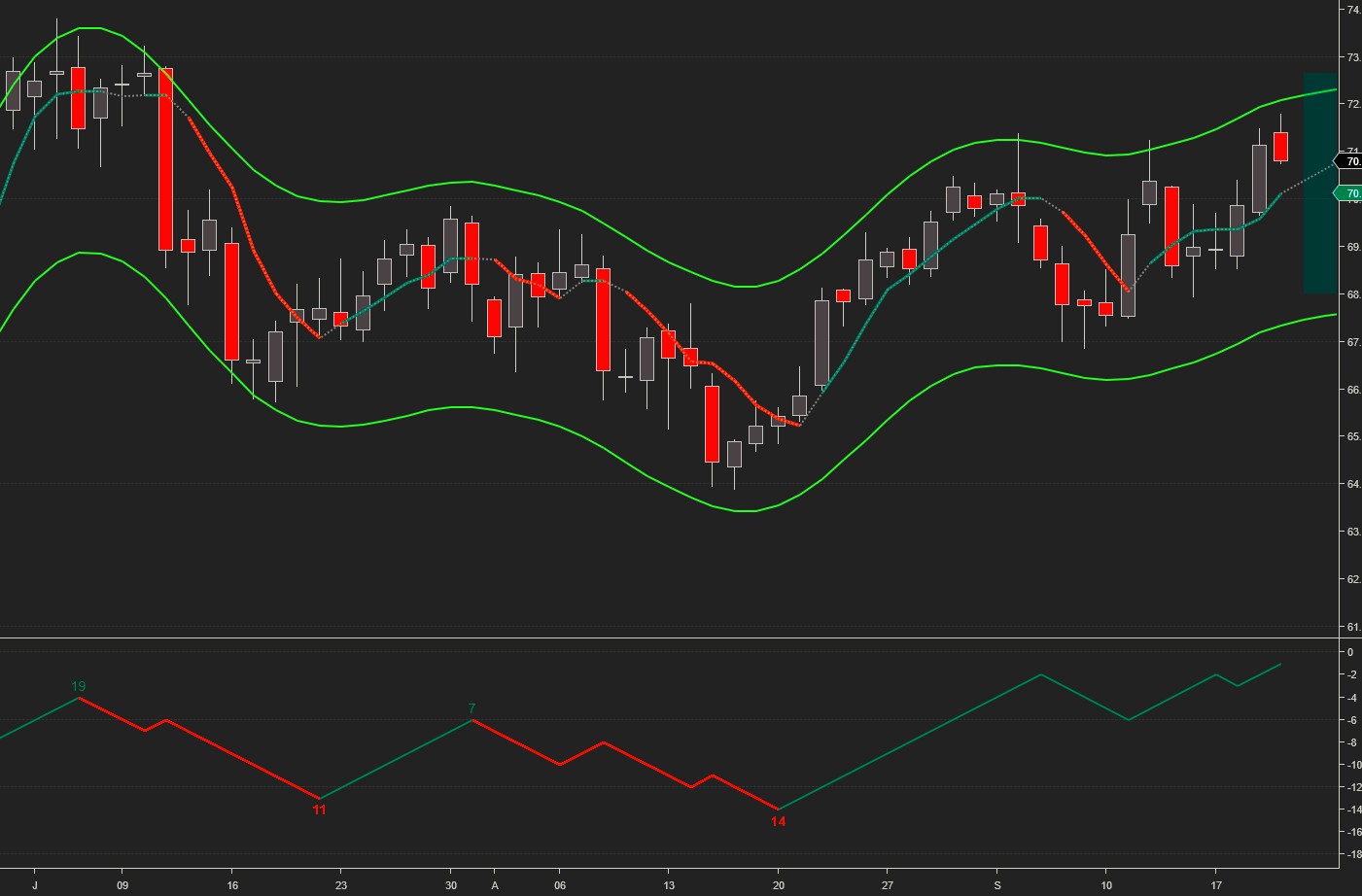The image size is (1362, 896).
Task: Click the -2 level on the indicator axis
Action: click(1350, 674)
